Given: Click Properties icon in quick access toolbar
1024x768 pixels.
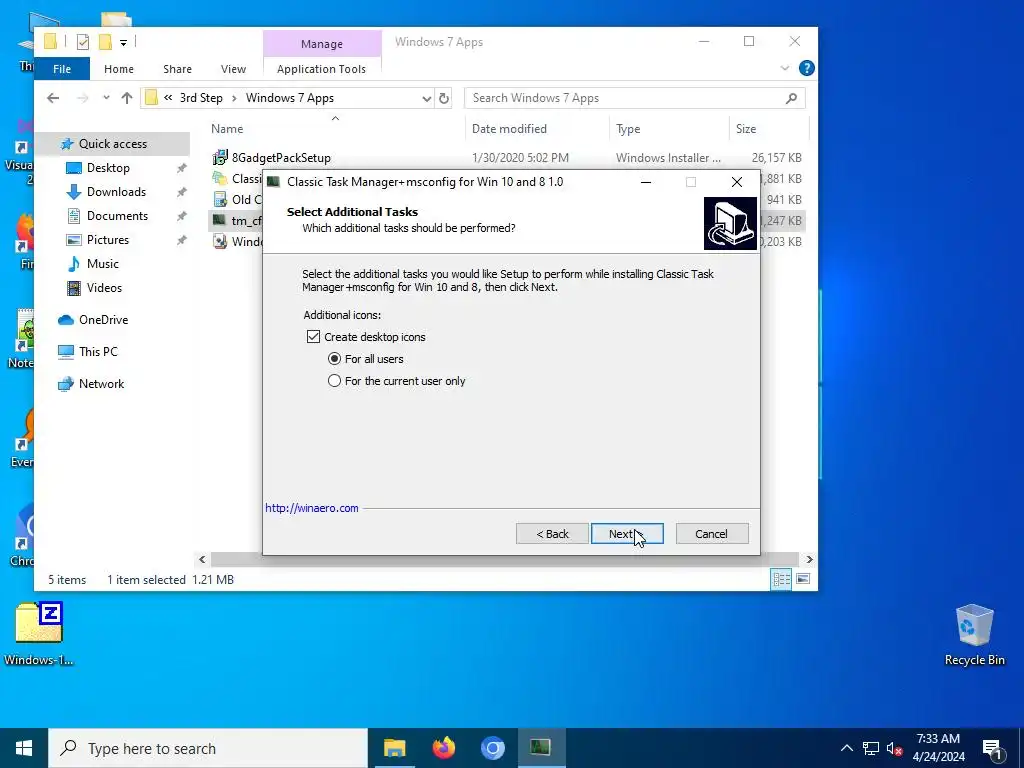Looking at the screenshot, I should click(x=83, y=42).
